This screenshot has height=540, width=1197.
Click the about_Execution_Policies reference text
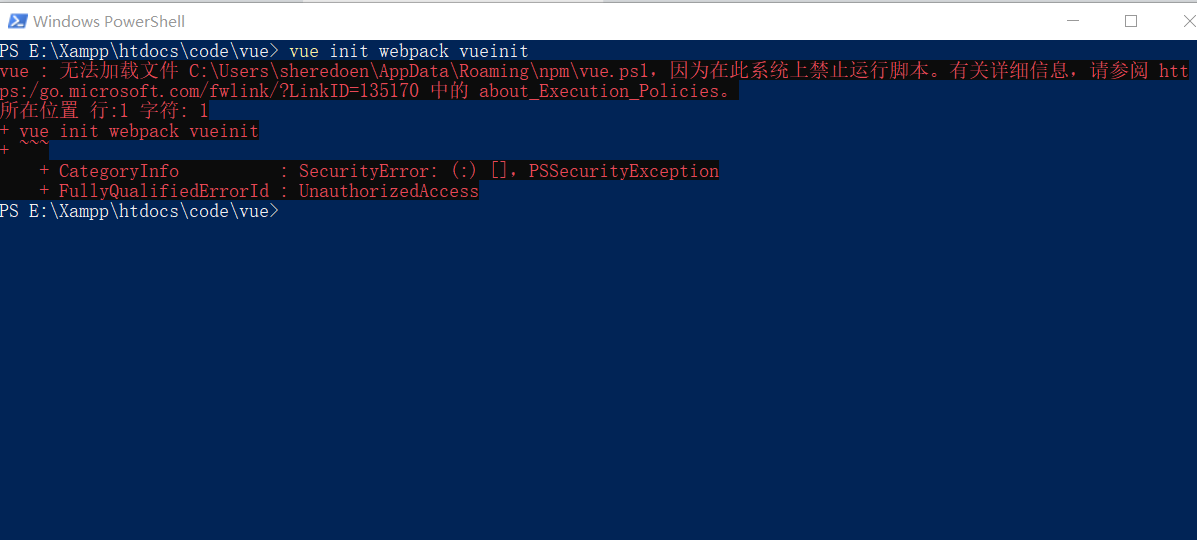click(x=598, y=92)
